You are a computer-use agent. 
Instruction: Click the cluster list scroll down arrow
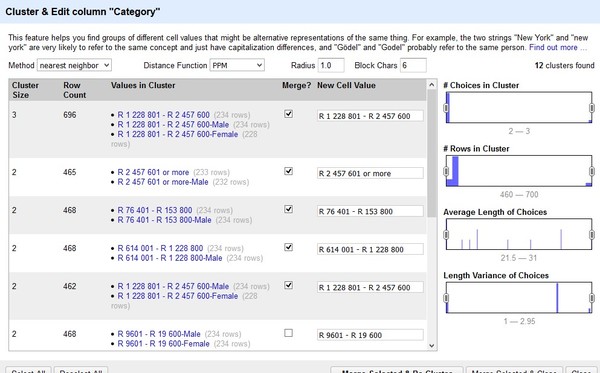432,346
